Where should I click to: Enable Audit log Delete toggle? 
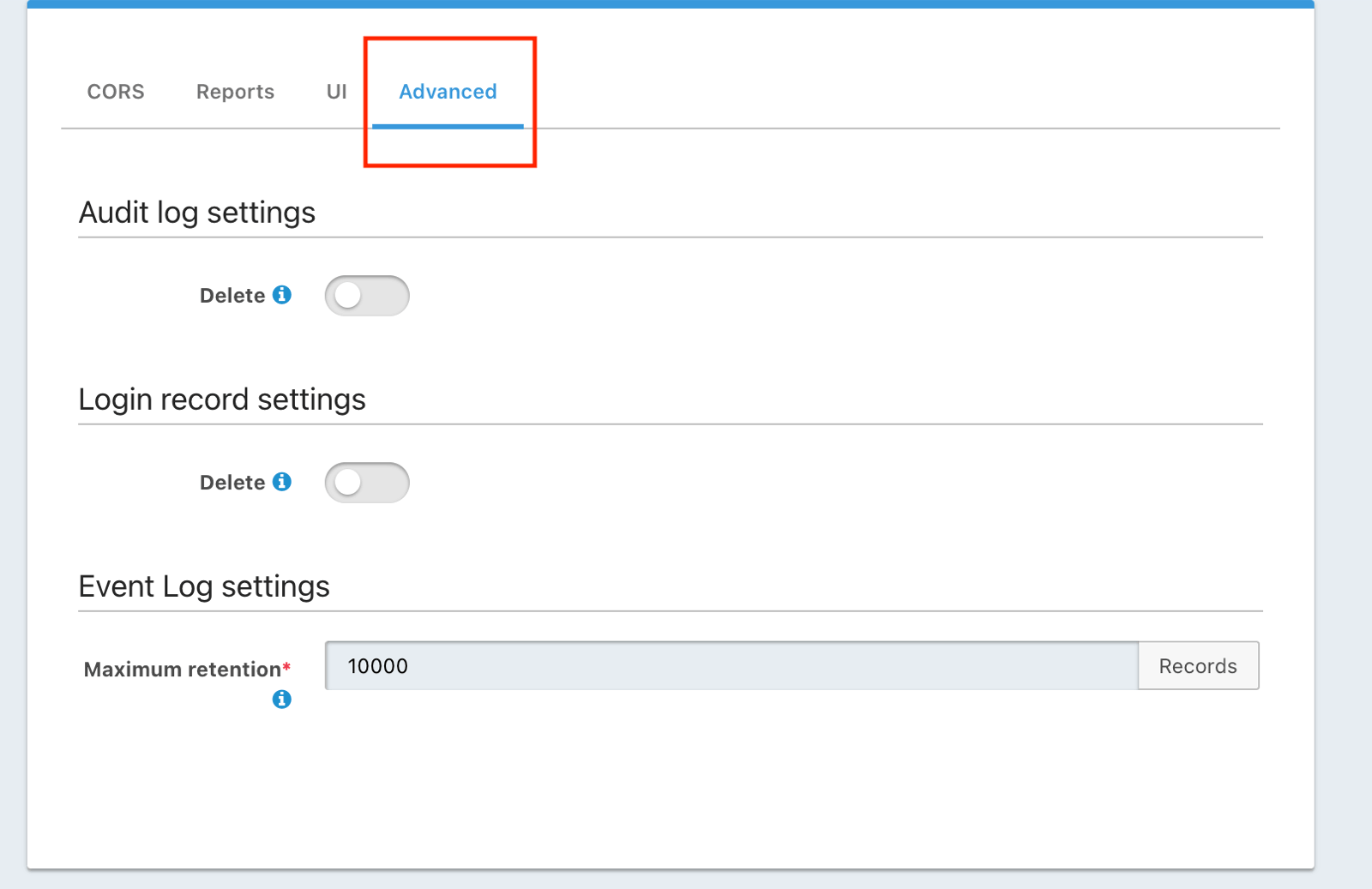tap(367, 296)
